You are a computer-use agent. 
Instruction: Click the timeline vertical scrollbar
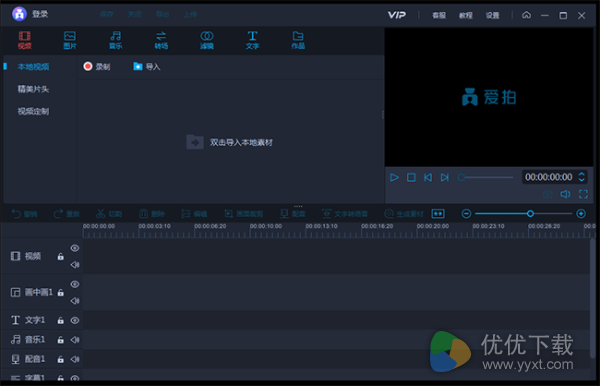[x=592, y=298]
